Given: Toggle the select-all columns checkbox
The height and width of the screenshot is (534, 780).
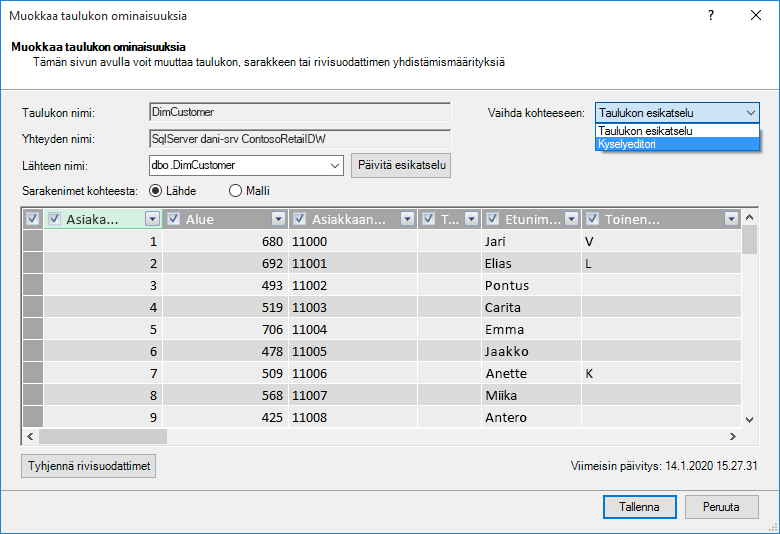Looking at the screenshot, I should 32,218.
